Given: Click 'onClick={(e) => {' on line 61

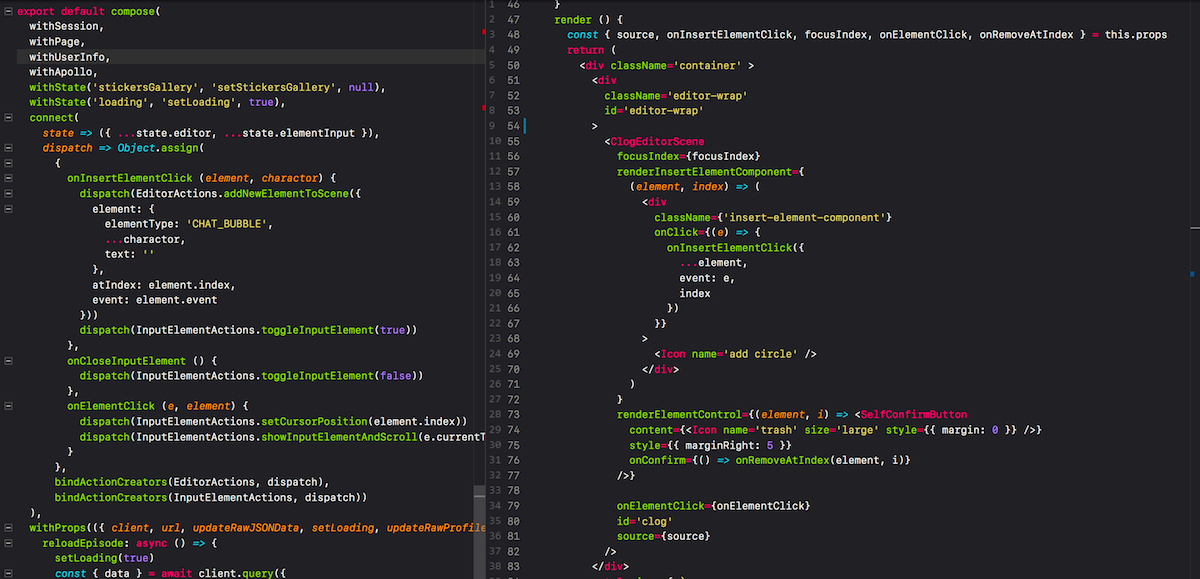Looking at the screenshot, I should (x=708, y=232).
